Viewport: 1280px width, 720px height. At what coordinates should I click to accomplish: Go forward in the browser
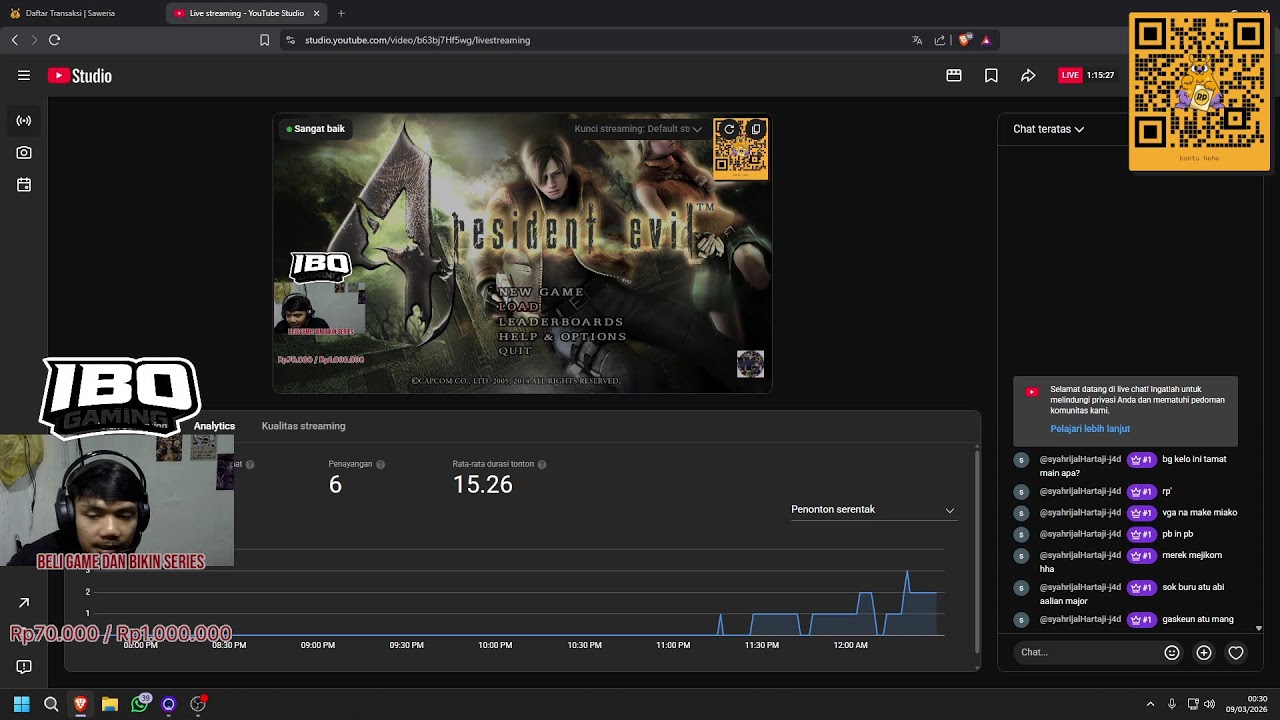(34, 40)
